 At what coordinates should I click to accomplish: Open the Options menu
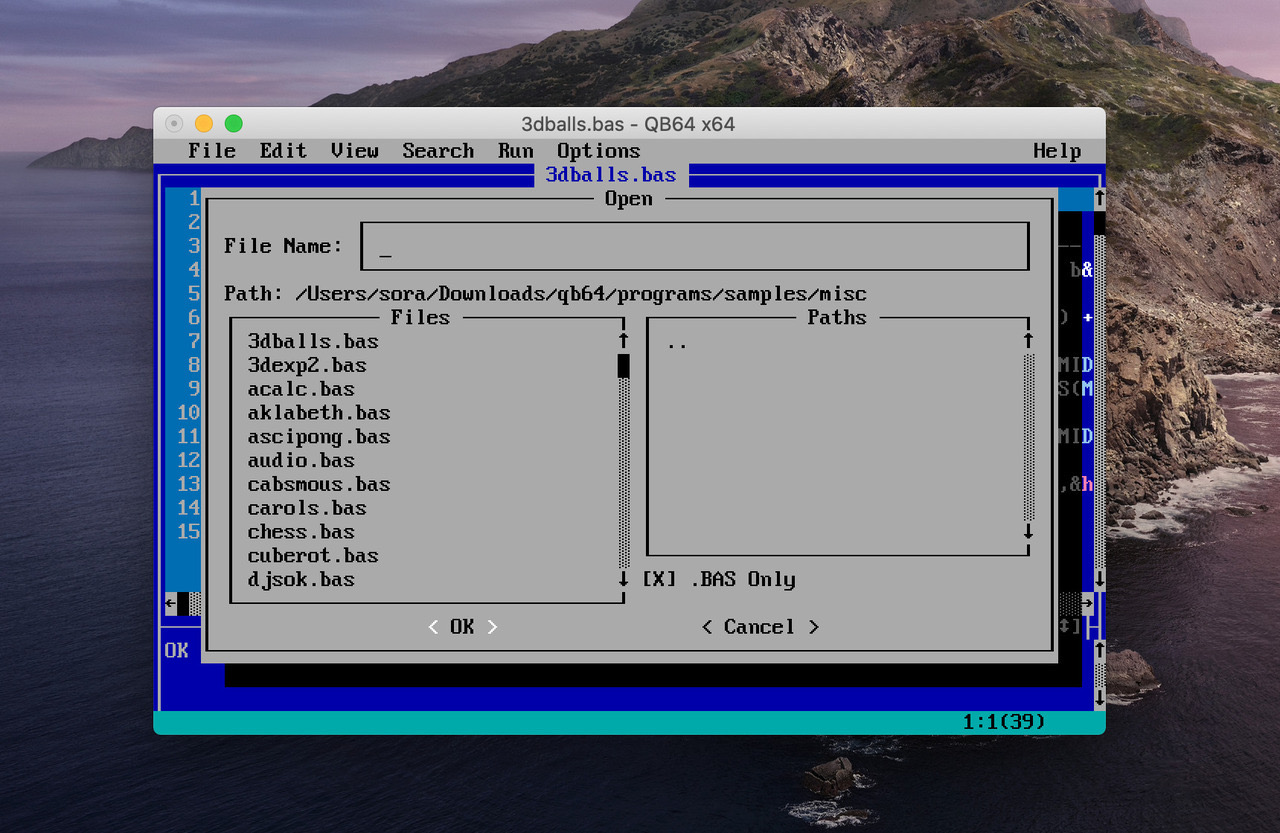click(x=598, y=151)
